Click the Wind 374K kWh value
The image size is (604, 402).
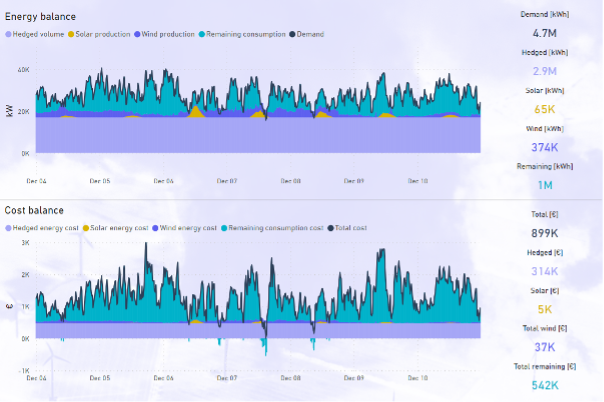click(543, 147)
